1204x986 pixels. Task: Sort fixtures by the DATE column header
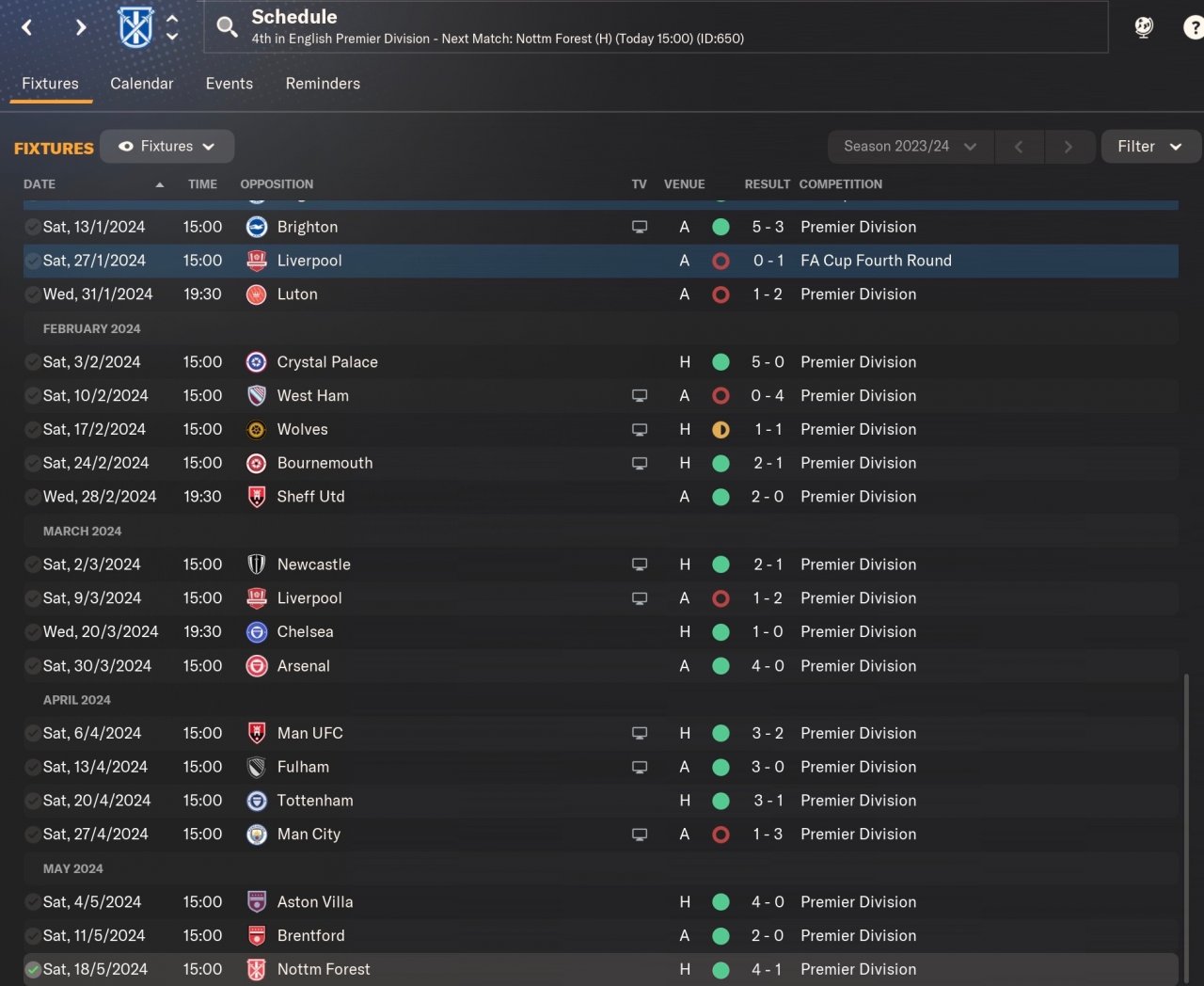point(40,184)
